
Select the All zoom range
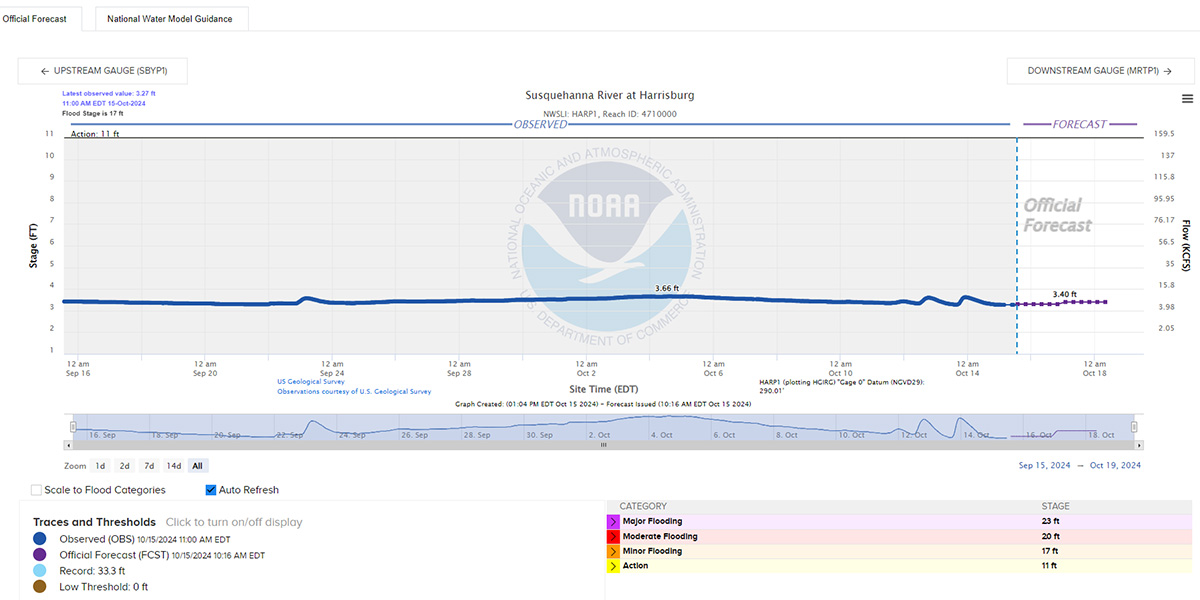[x=198, y=466]
